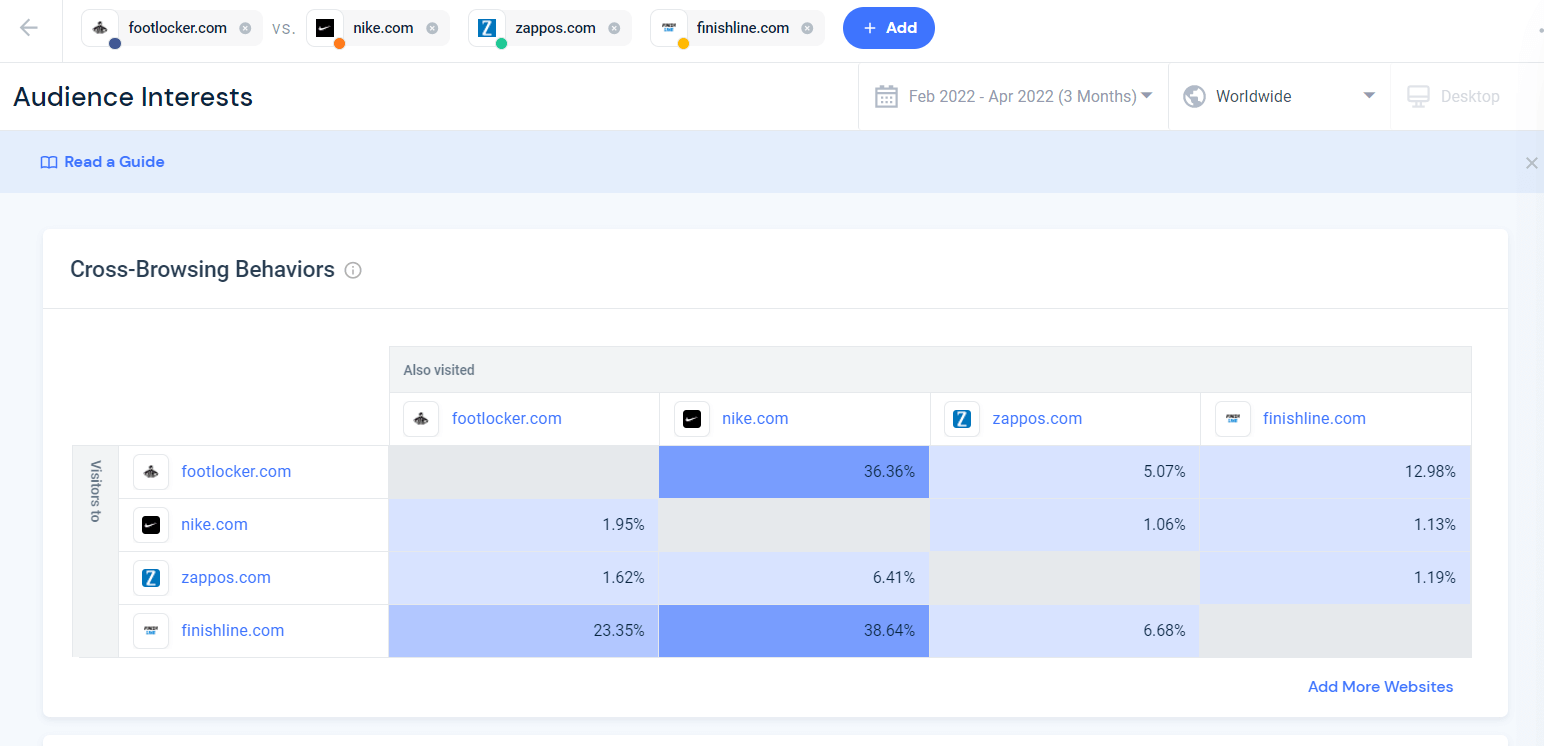This screenshot has height=746, width=1544.
Task: Open footlocker.com link in the column header
Action: click(507, 419)
